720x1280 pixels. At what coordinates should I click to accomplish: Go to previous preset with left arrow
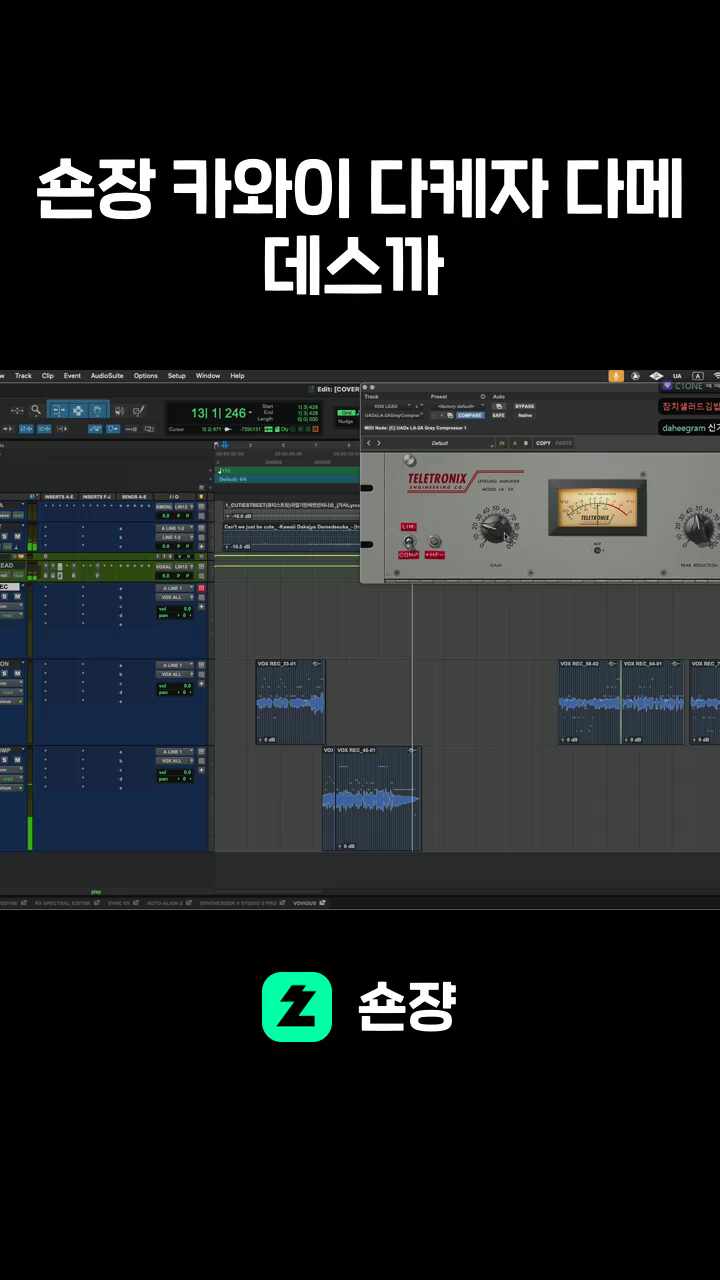click(368, 443)
